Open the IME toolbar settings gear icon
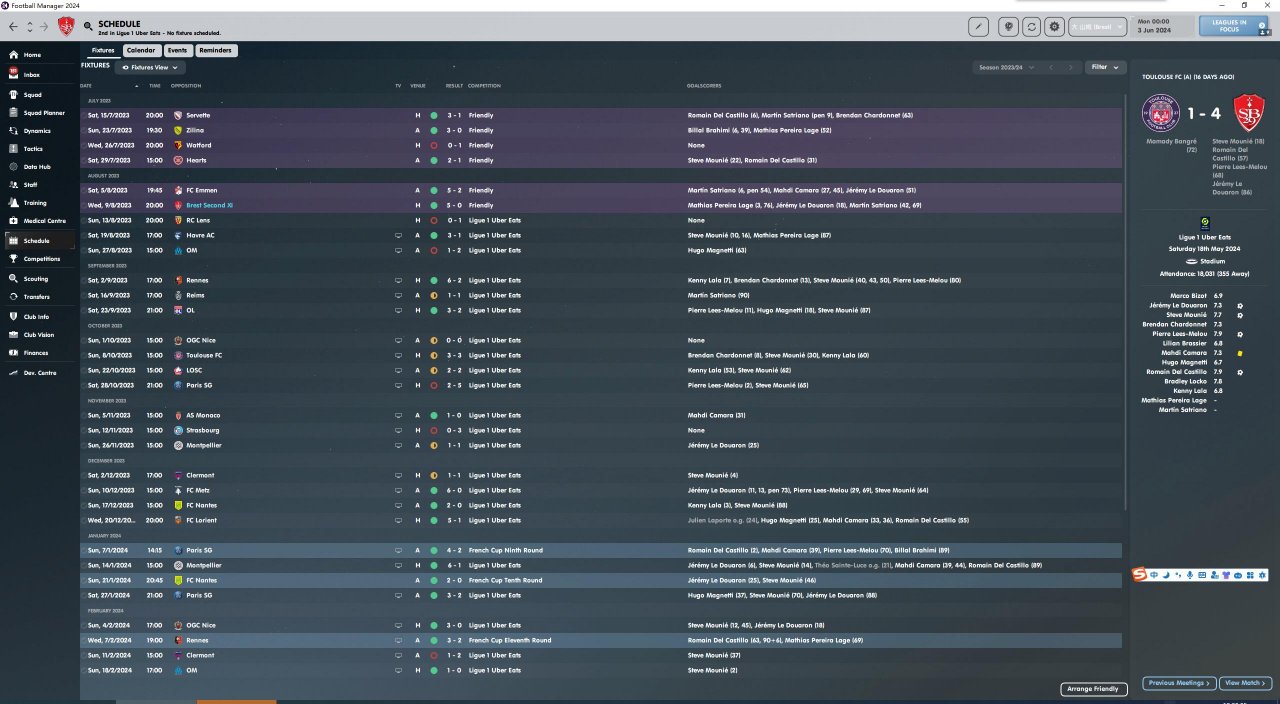 1263,575
